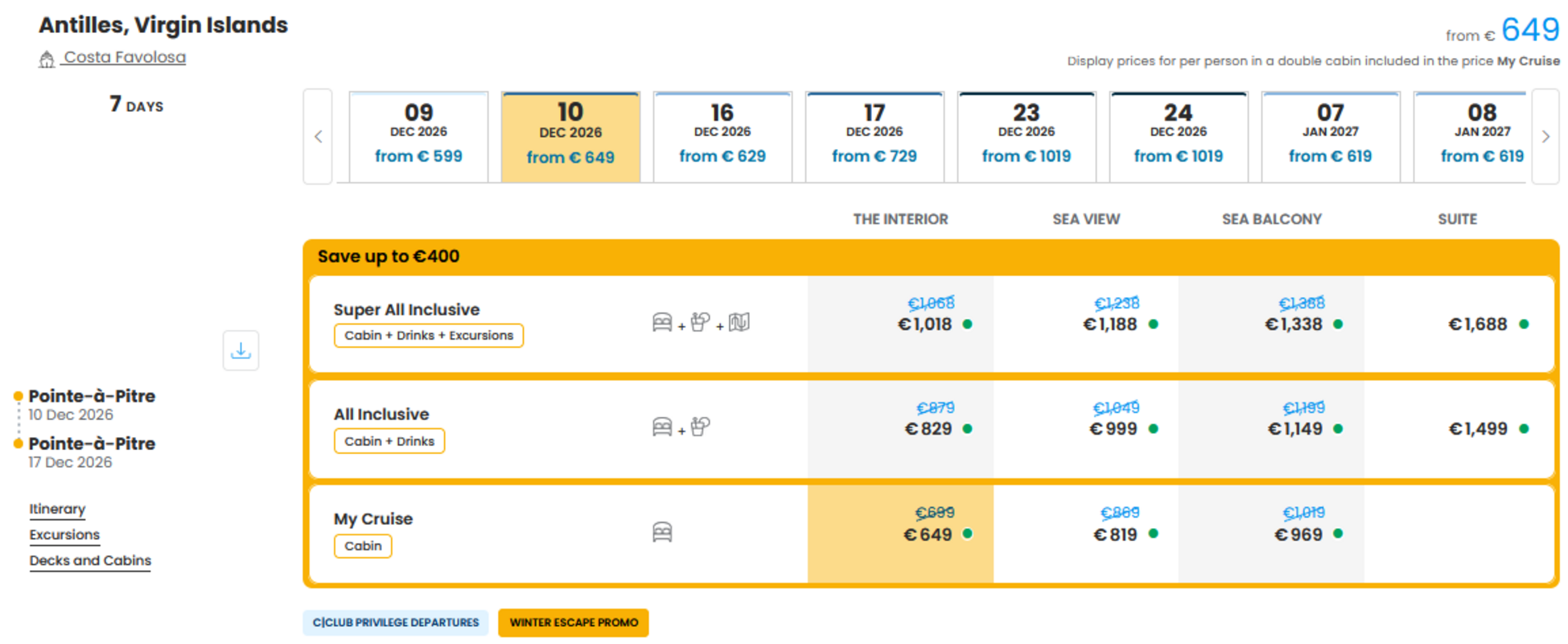1568x644 pixels.
Task: Click the Winter Escape Promo badge
Action: click(x=574, y=622)
